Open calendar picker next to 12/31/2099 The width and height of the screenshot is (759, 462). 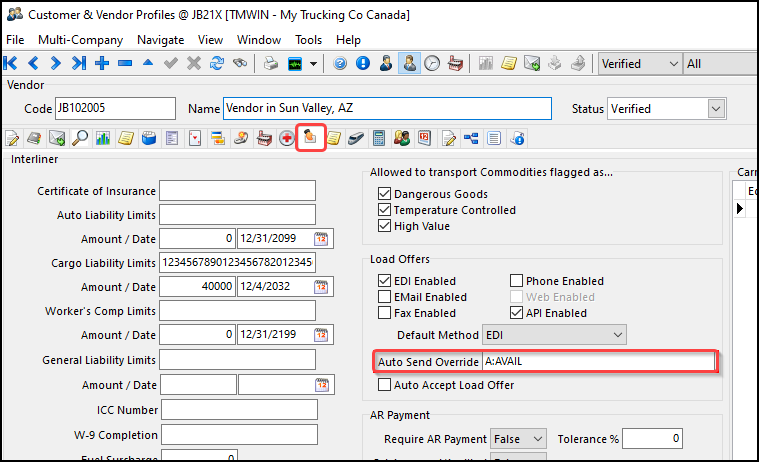tap(321, 238)
